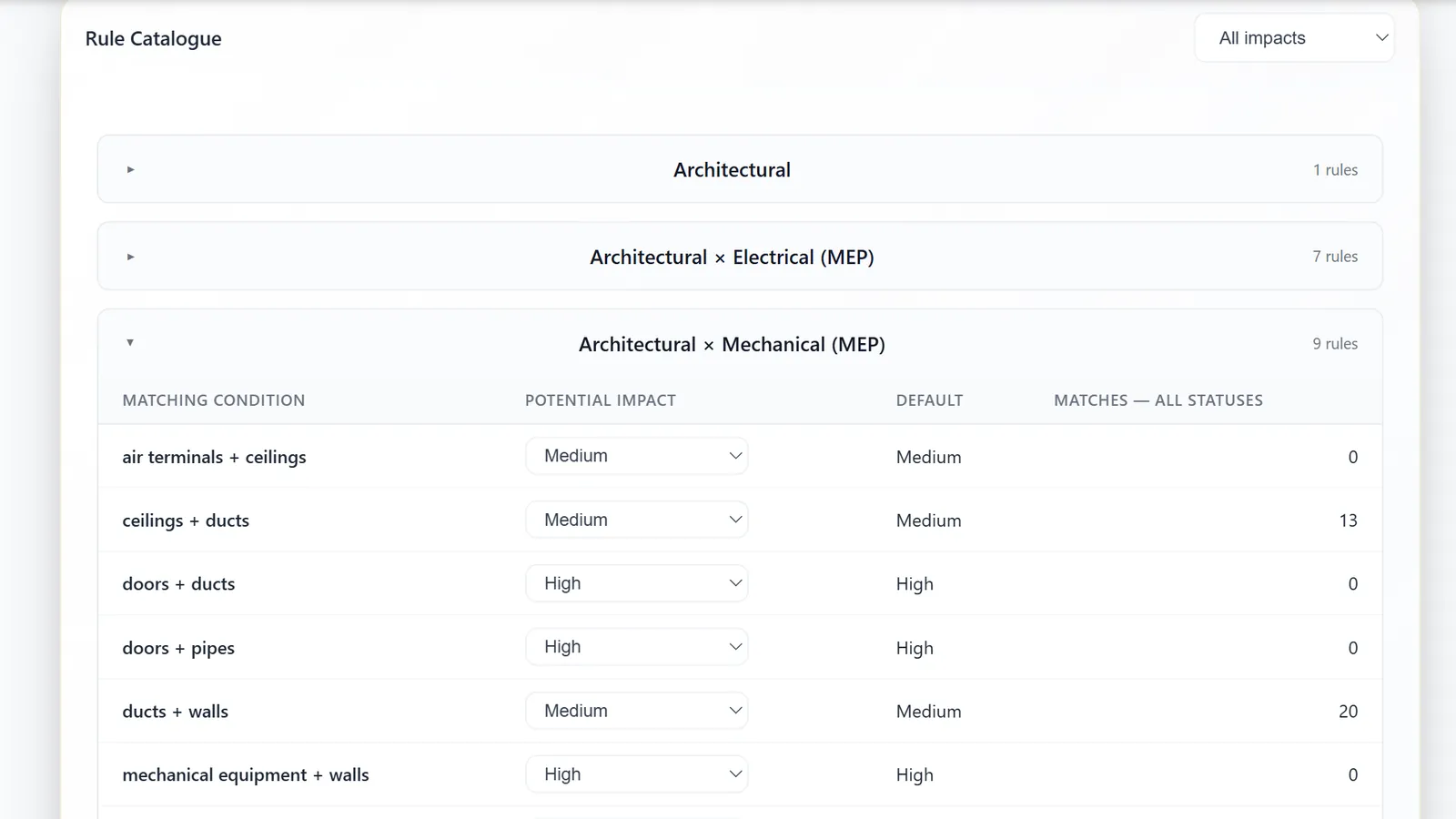The width and height of the screenshot is (1456, 819).
Task: Select the 'ducts + walls' rule text
Action: point(175,712)
